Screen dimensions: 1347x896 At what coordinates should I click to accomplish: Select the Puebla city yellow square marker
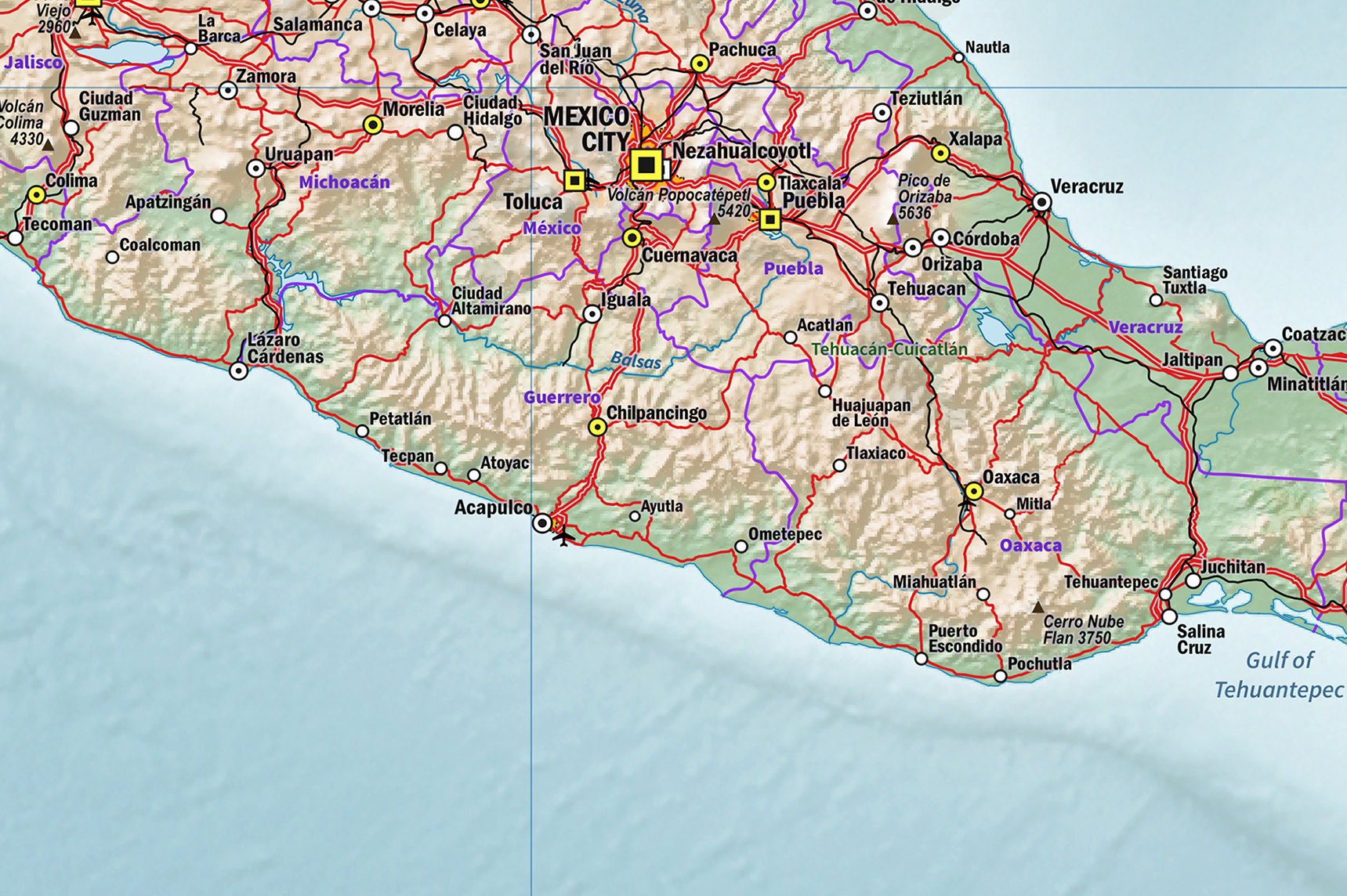tap(769, 220)
